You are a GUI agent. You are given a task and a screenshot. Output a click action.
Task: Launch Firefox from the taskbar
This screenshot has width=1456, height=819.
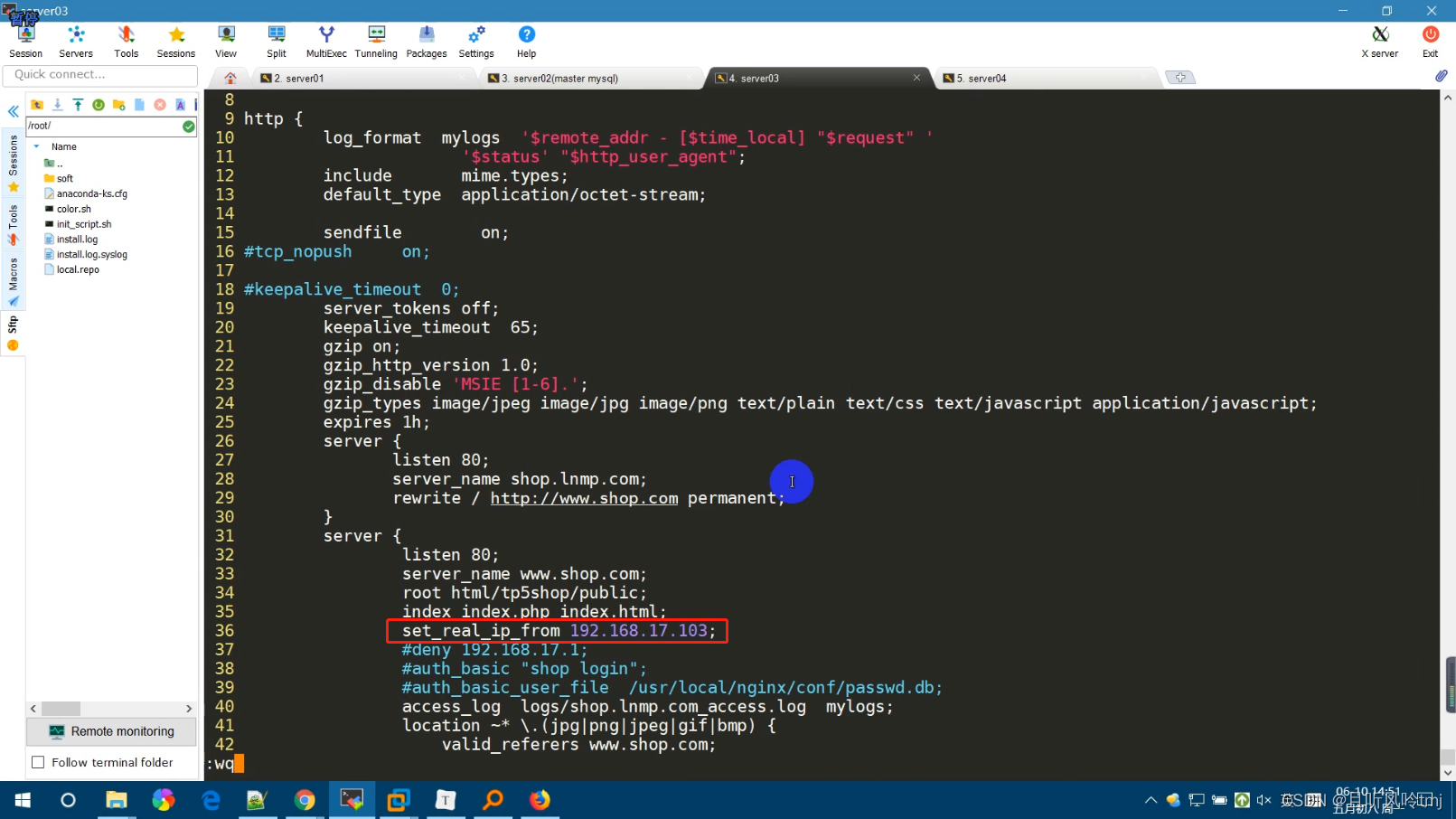pyautogui.click(x=540, y=799)
